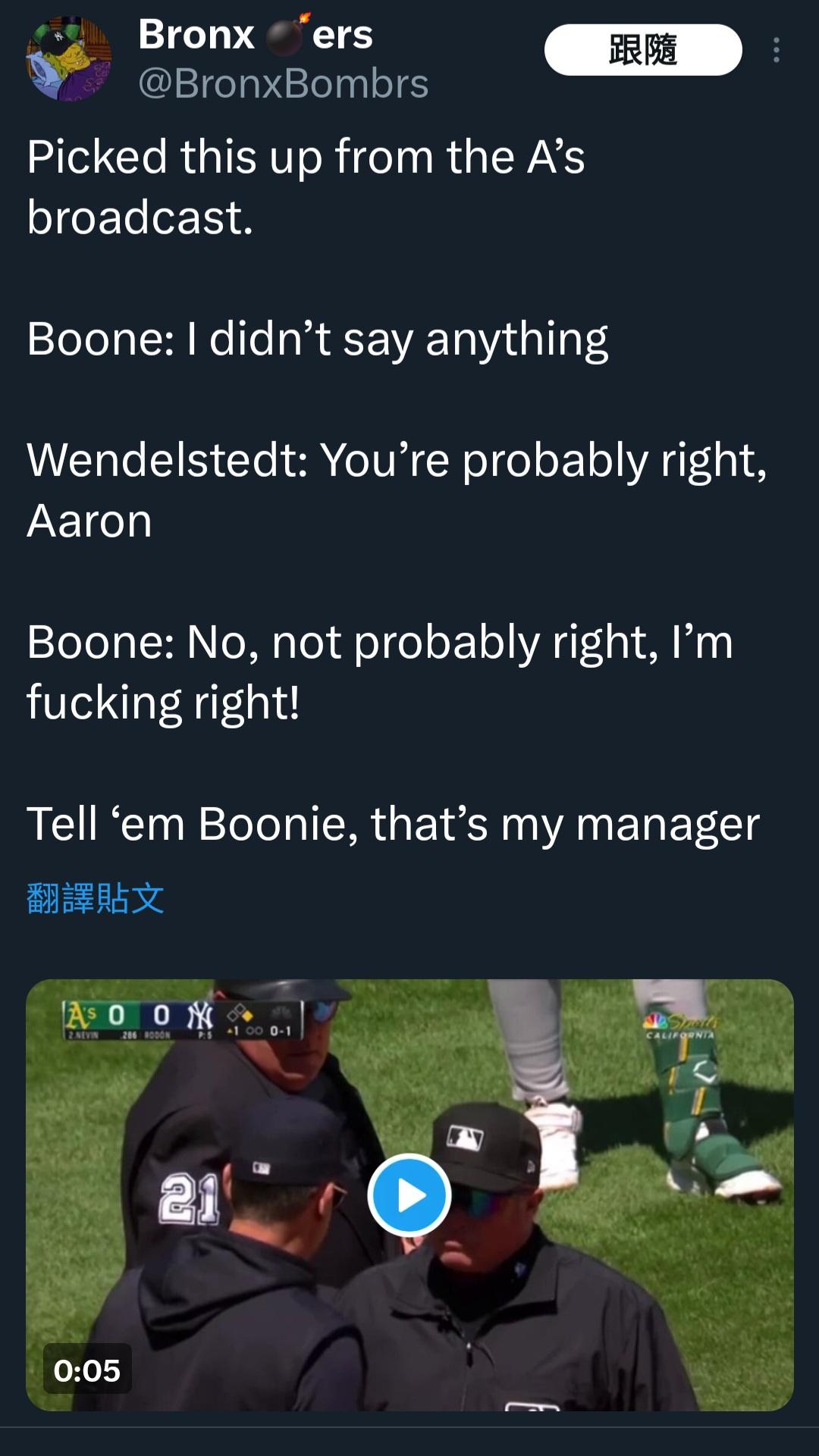Tap the Yankees logo on the scoreboard
819x1456 pixels.
[201, 1015]
